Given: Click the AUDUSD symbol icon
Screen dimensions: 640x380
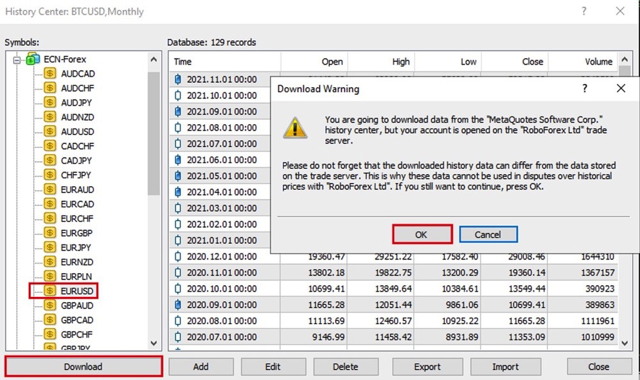Looking at the screenshot, I should coord(50,131).
